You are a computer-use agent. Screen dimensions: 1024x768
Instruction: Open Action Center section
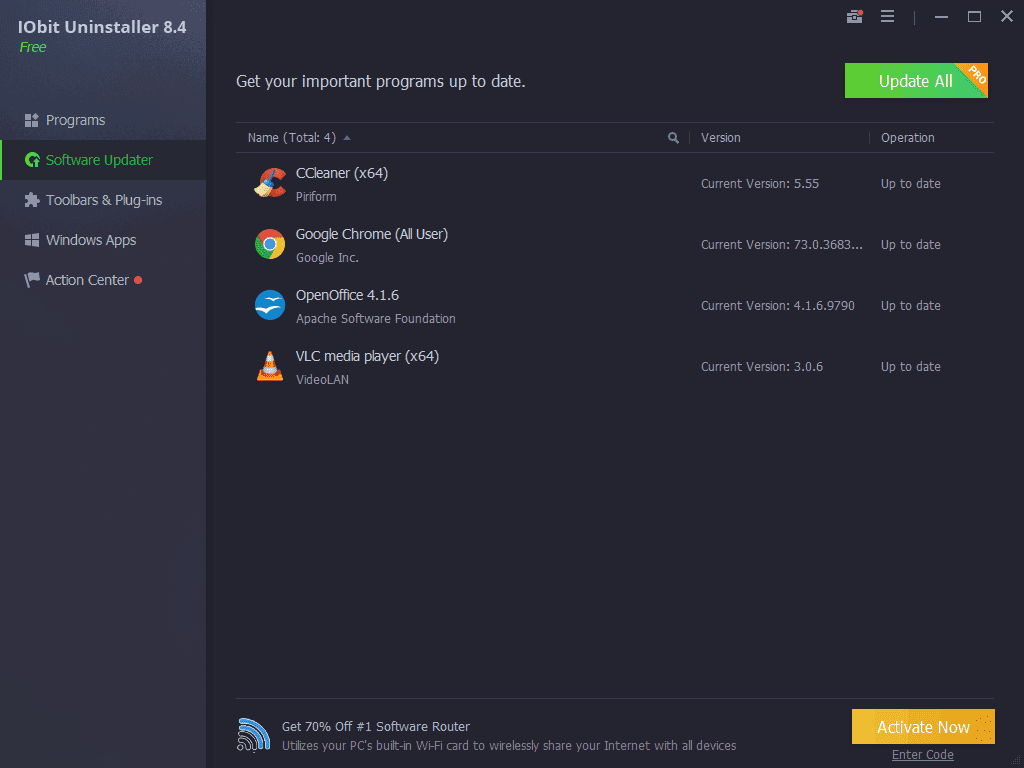click(x=103, y=280)
